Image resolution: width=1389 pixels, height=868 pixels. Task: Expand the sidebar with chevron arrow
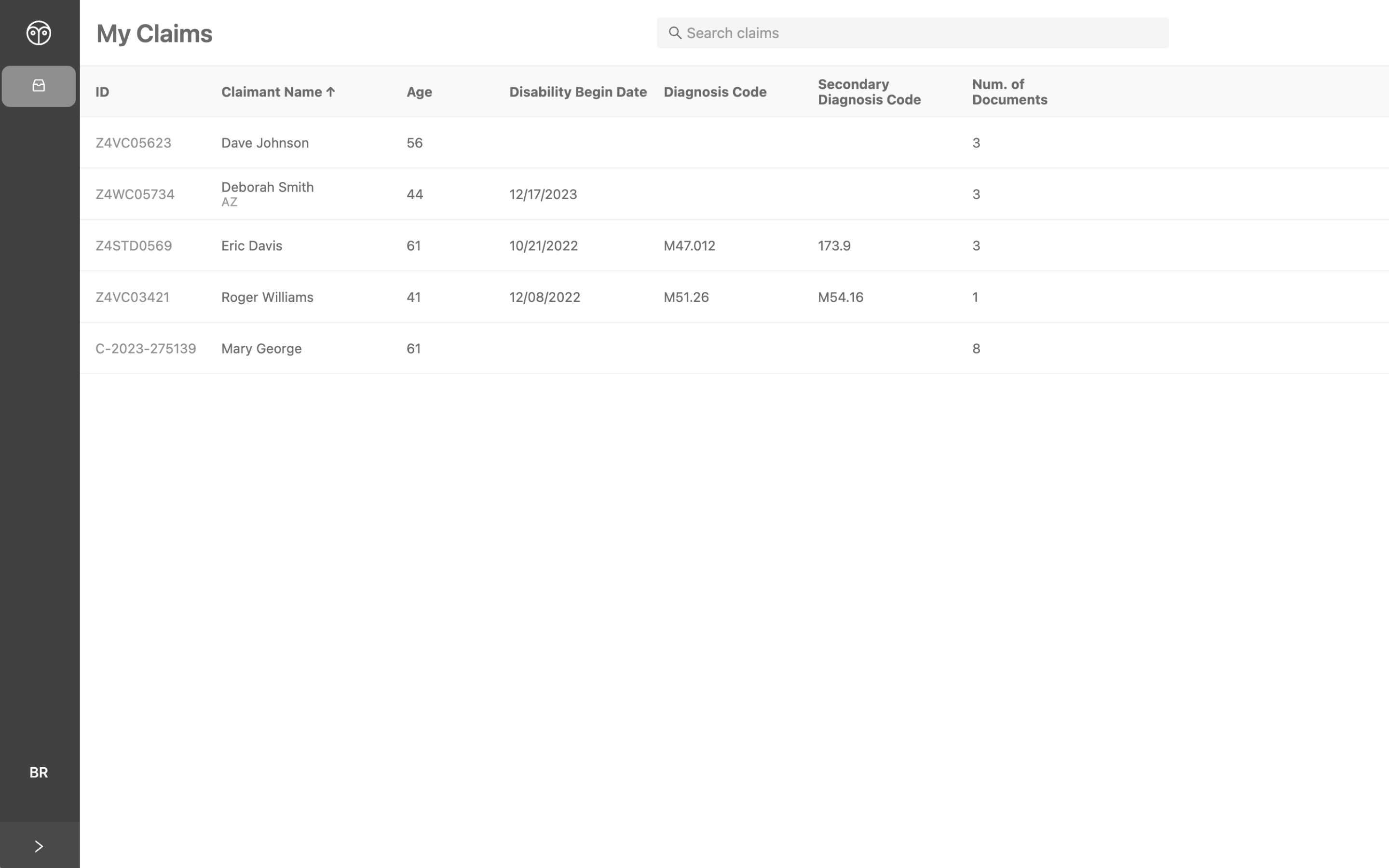point(39,846)
